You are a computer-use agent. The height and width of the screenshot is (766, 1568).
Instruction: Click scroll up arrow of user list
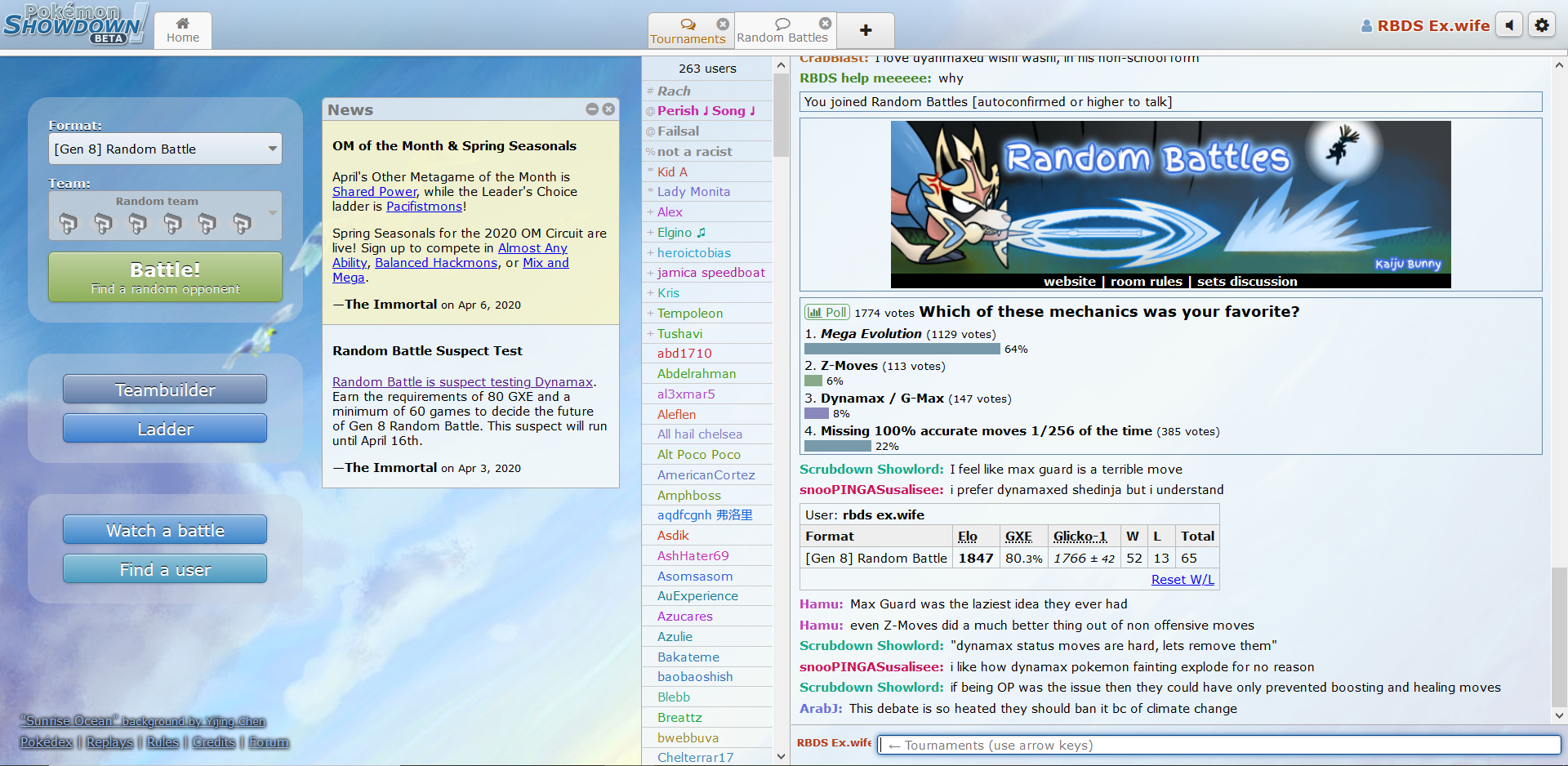(x=781, y=65)
